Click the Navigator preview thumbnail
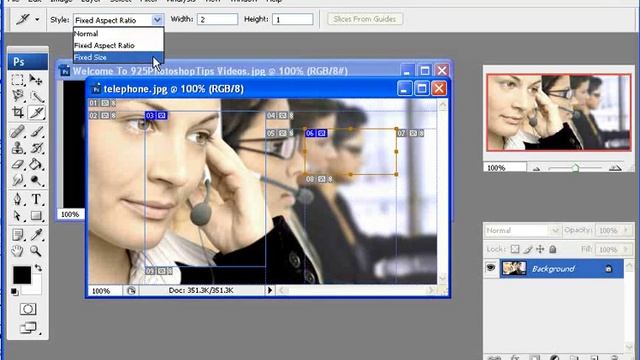Image resolution: width=640 pixels, height=360 pixels. [x=558, y=113]
